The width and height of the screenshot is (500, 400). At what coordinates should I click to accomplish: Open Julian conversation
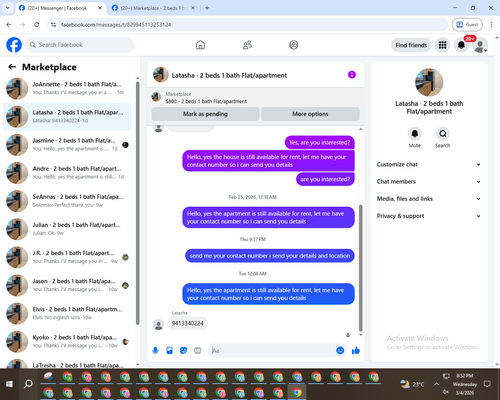(67, 229)
